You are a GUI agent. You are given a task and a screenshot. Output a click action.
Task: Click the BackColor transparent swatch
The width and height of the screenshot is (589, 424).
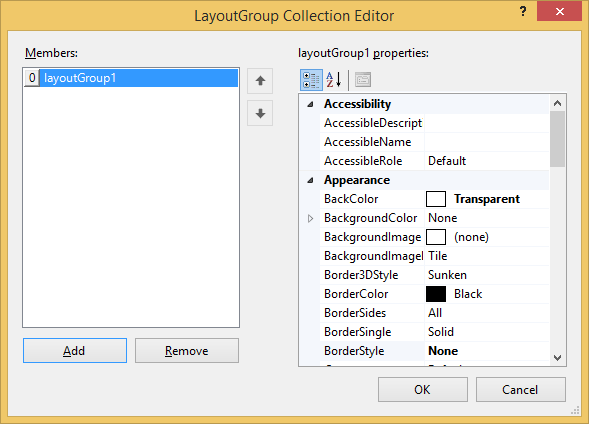(436, 199)
